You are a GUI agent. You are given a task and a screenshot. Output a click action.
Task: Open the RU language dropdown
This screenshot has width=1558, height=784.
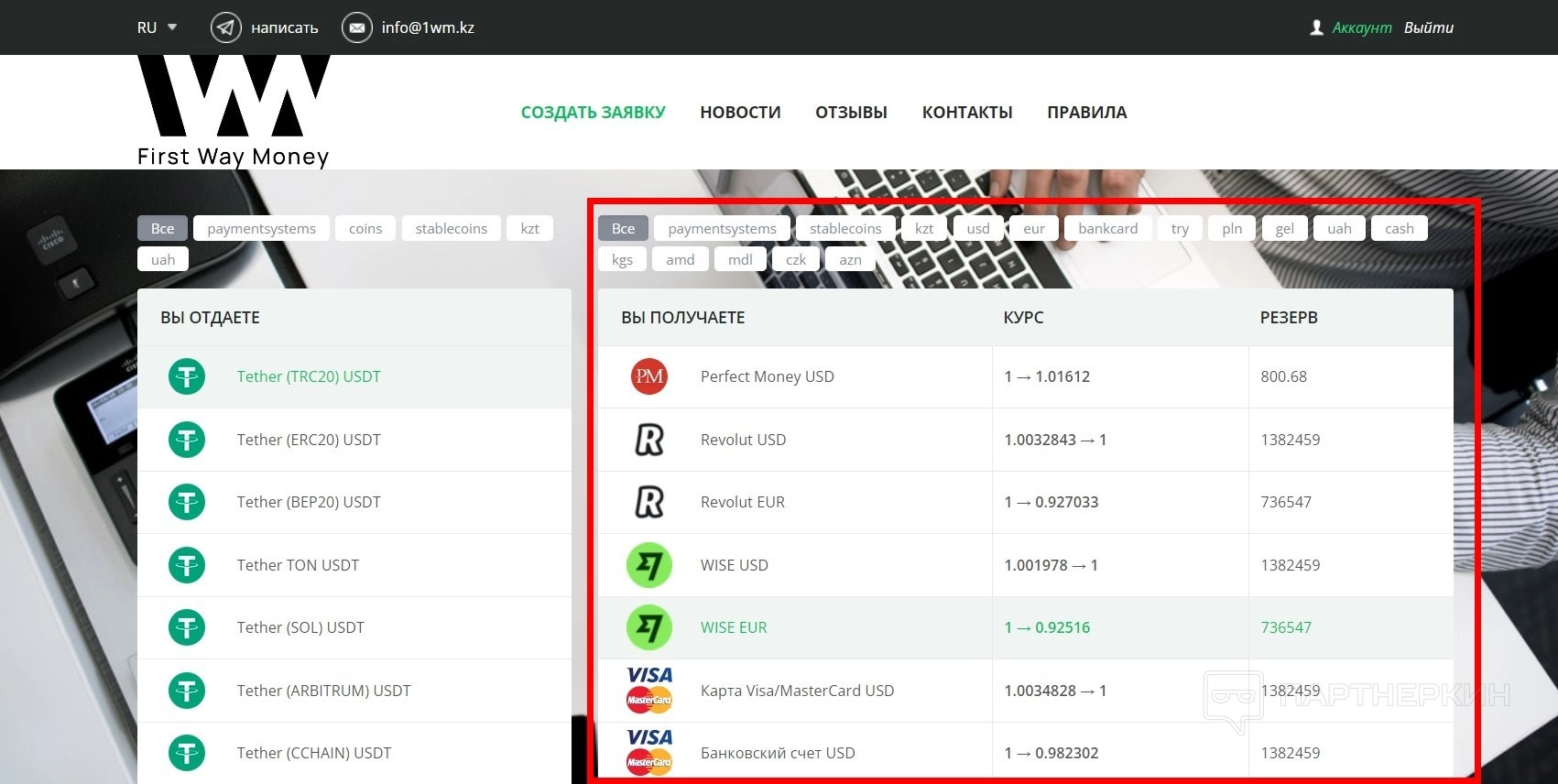pyautogui.click(x=157, y=27)
